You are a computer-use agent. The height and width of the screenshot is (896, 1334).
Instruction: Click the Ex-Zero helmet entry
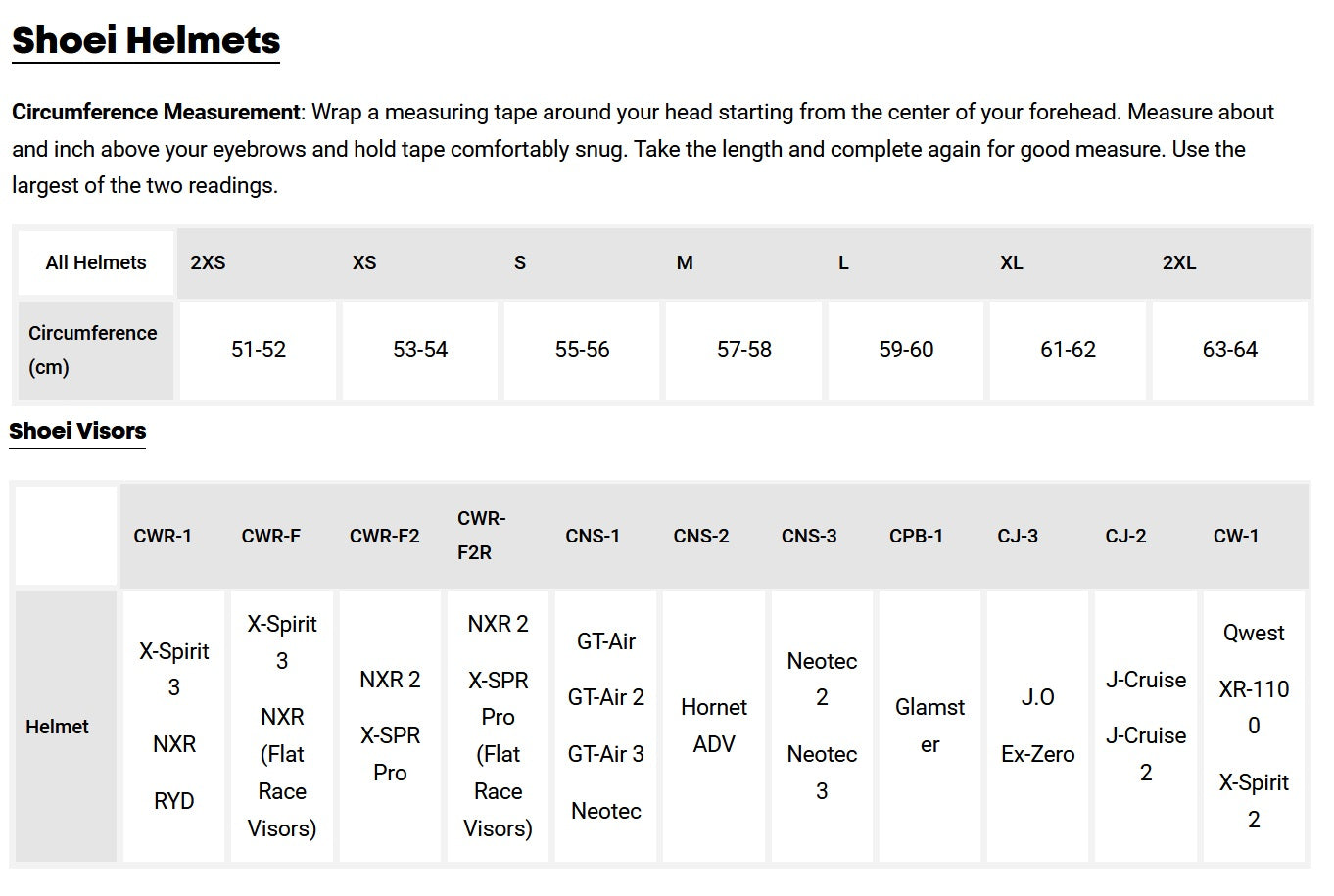click(x=1038, y=754)
